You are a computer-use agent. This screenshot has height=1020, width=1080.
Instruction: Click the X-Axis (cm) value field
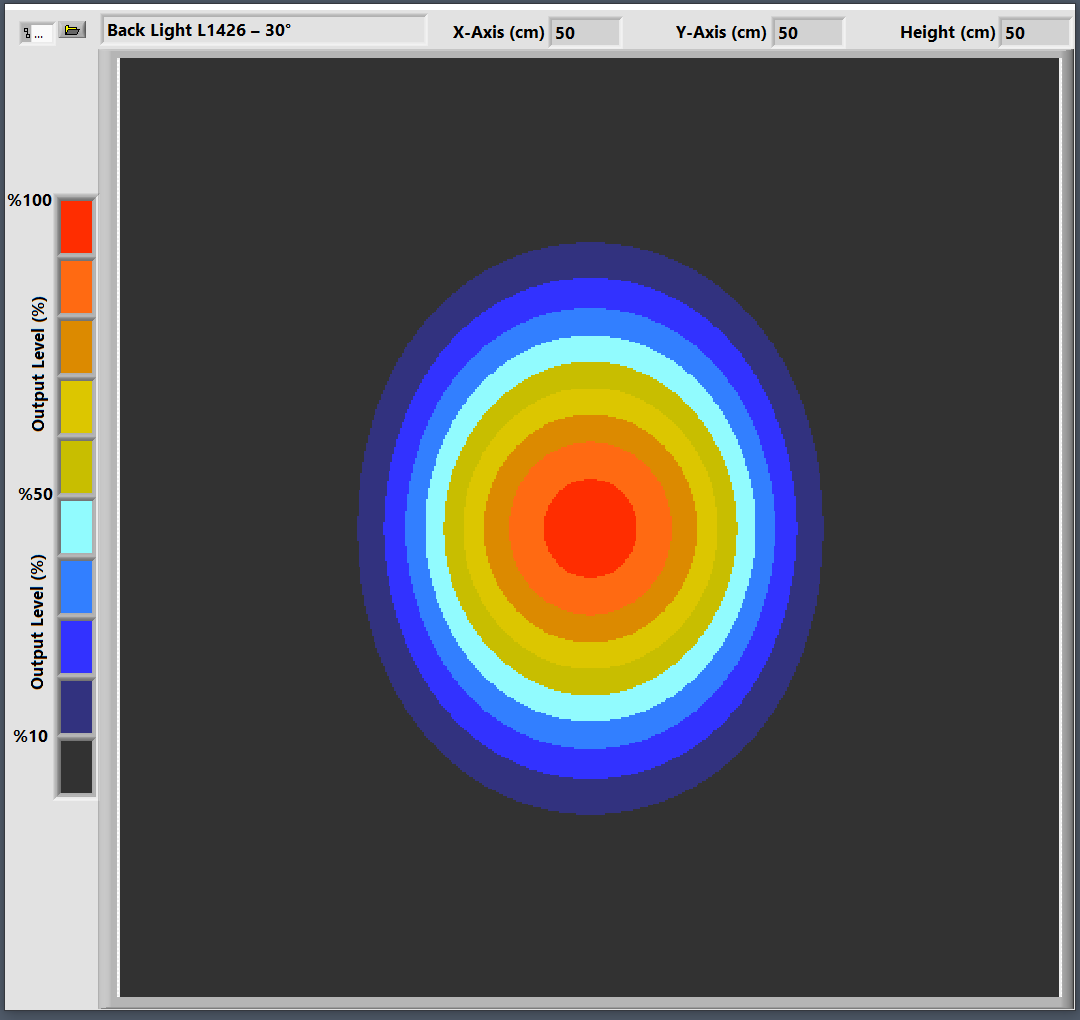pyautogui.click(x=585, y=33)
